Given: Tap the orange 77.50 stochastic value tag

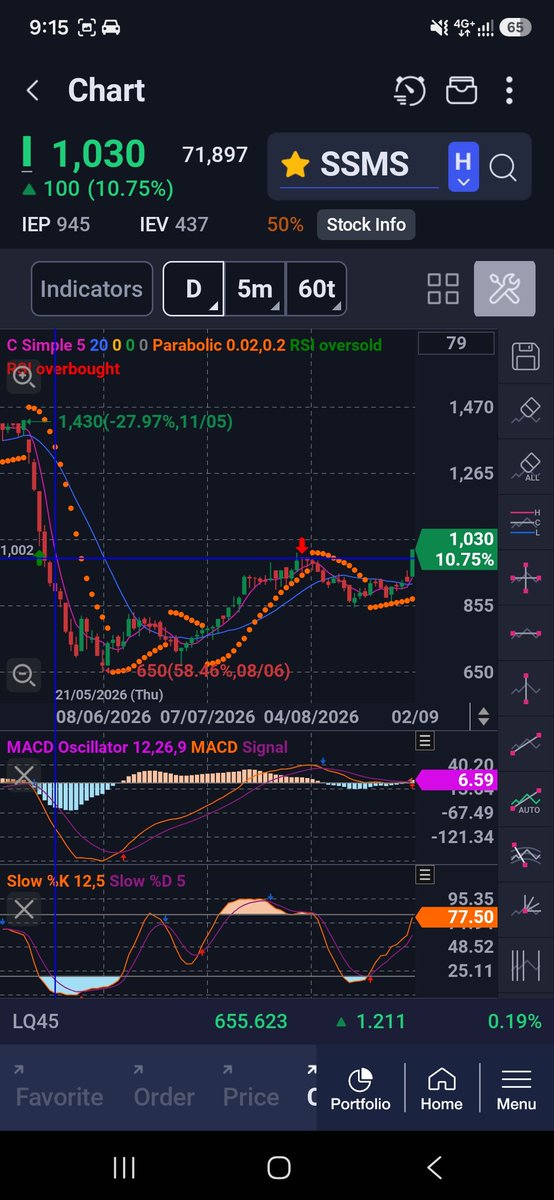Looking at the screenshot, I should 456,917.
